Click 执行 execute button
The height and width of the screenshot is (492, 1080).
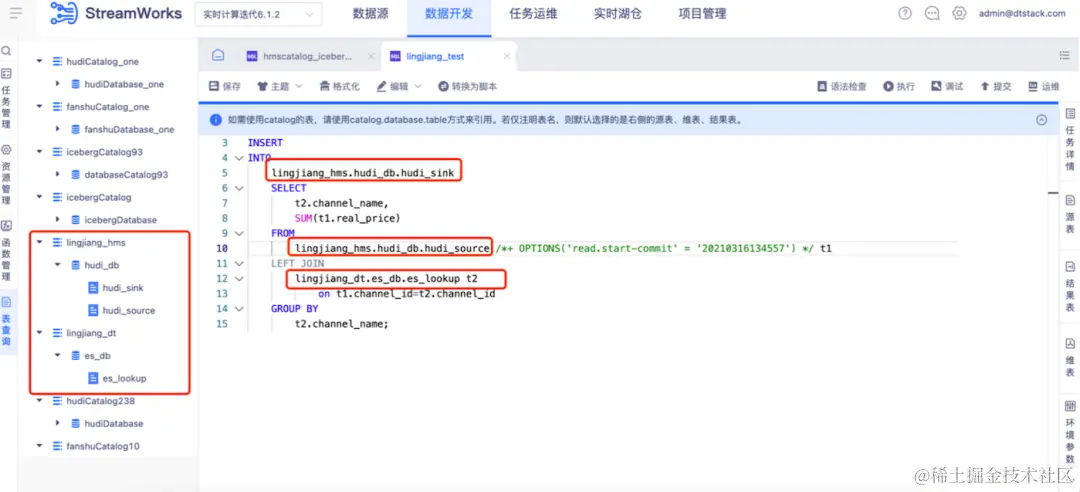(899, 87)
